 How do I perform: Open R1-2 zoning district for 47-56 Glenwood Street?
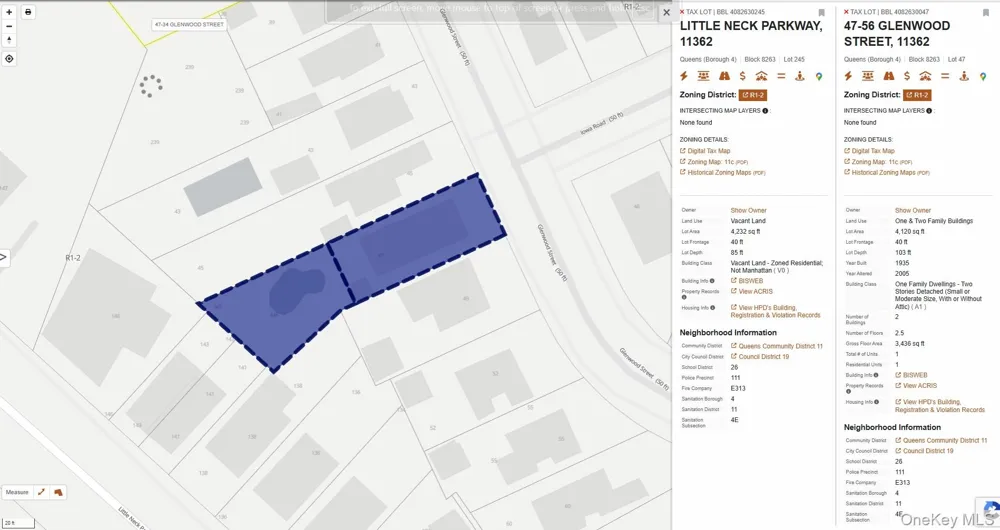(x=917, y=95)
